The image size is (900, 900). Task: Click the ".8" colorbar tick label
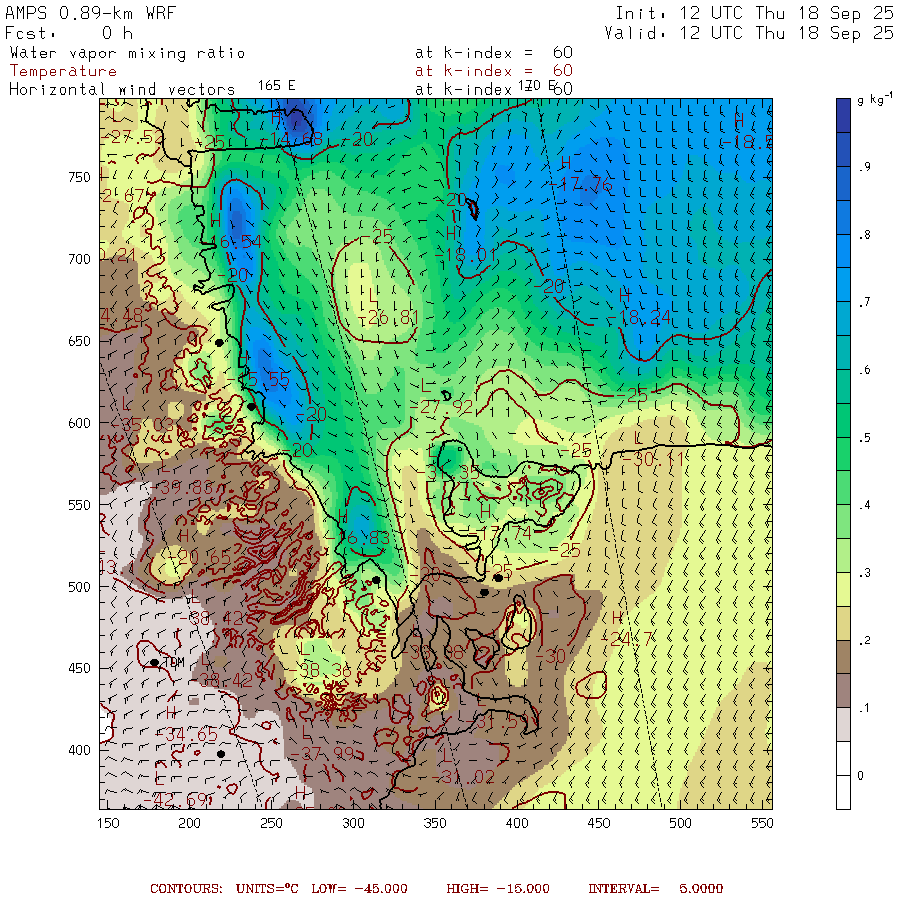pos(865,234)
